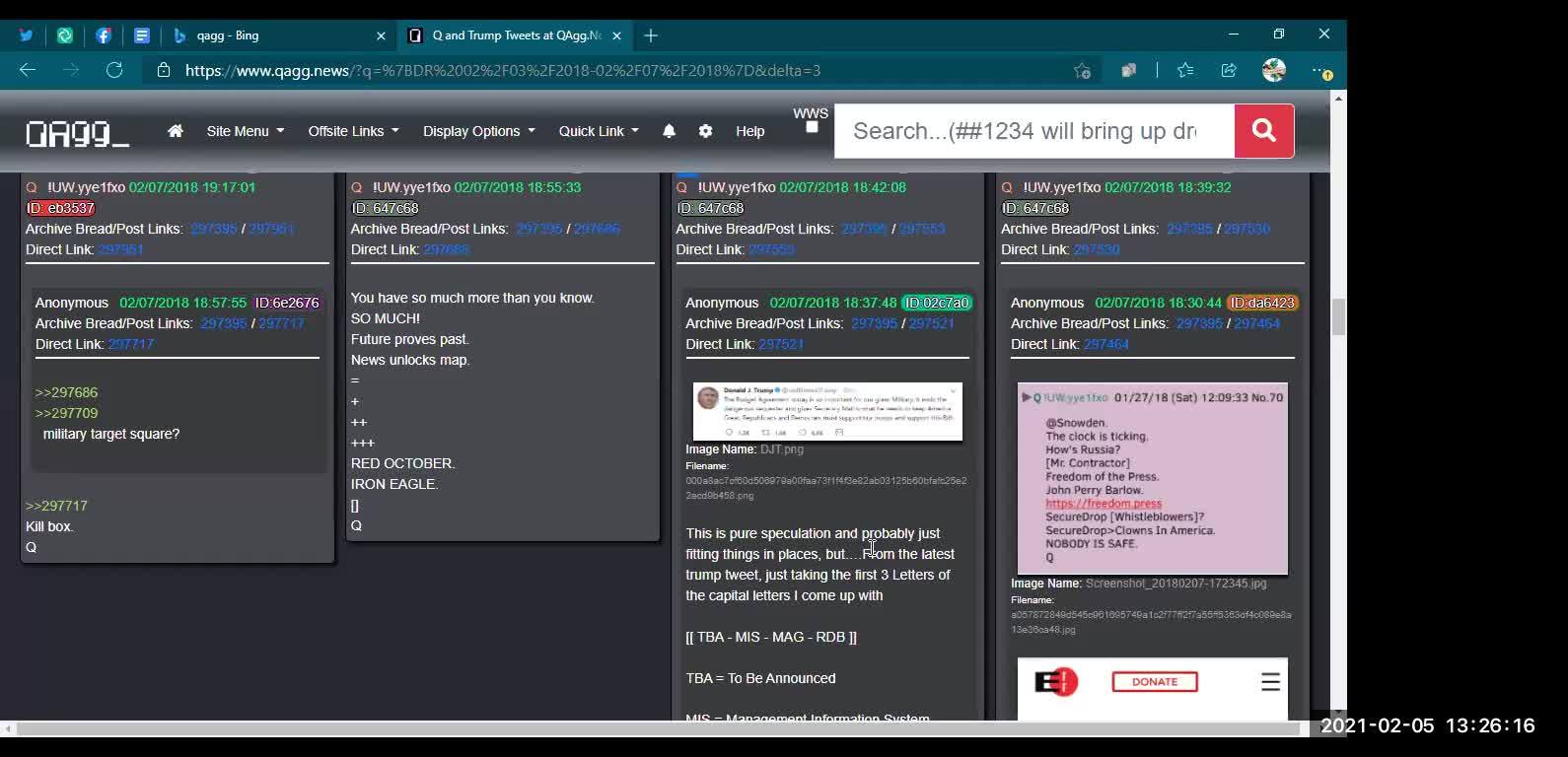The width and height of the screenshot is (1568, 757).
Task: Open the notifications bell
Action: [669, 131]
